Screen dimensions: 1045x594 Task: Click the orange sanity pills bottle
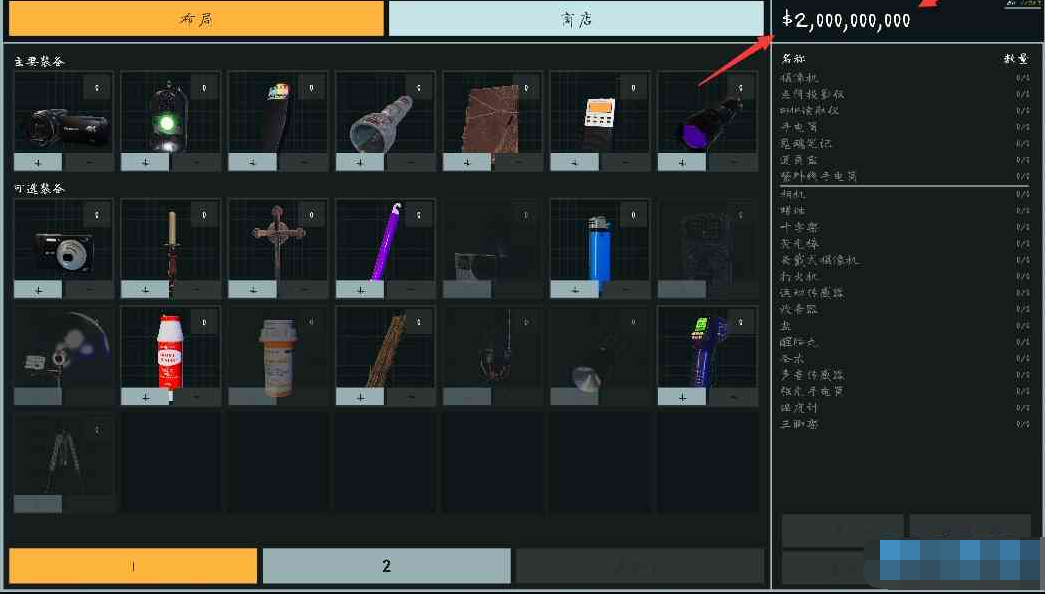(277, 357)
